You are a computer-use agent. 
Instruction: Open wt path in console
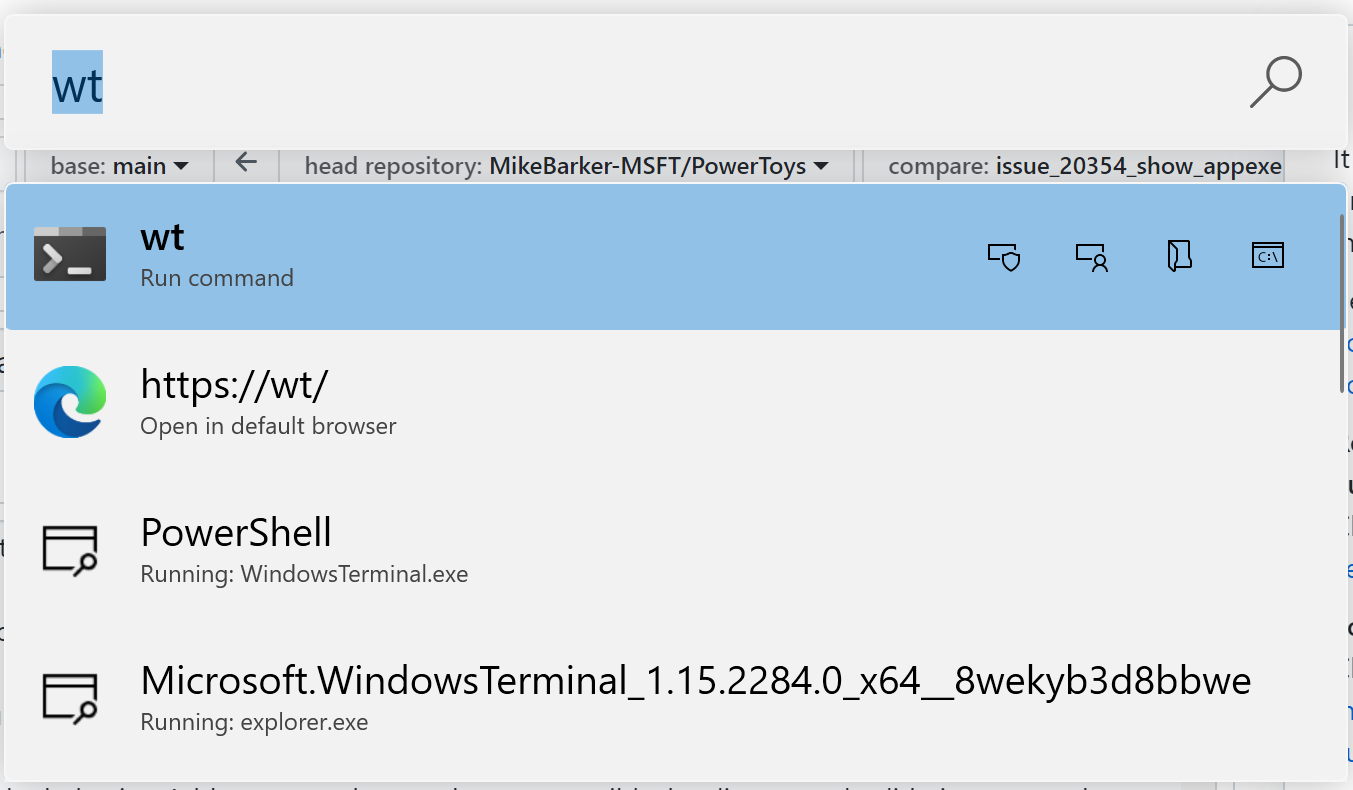click(1267, 256)
